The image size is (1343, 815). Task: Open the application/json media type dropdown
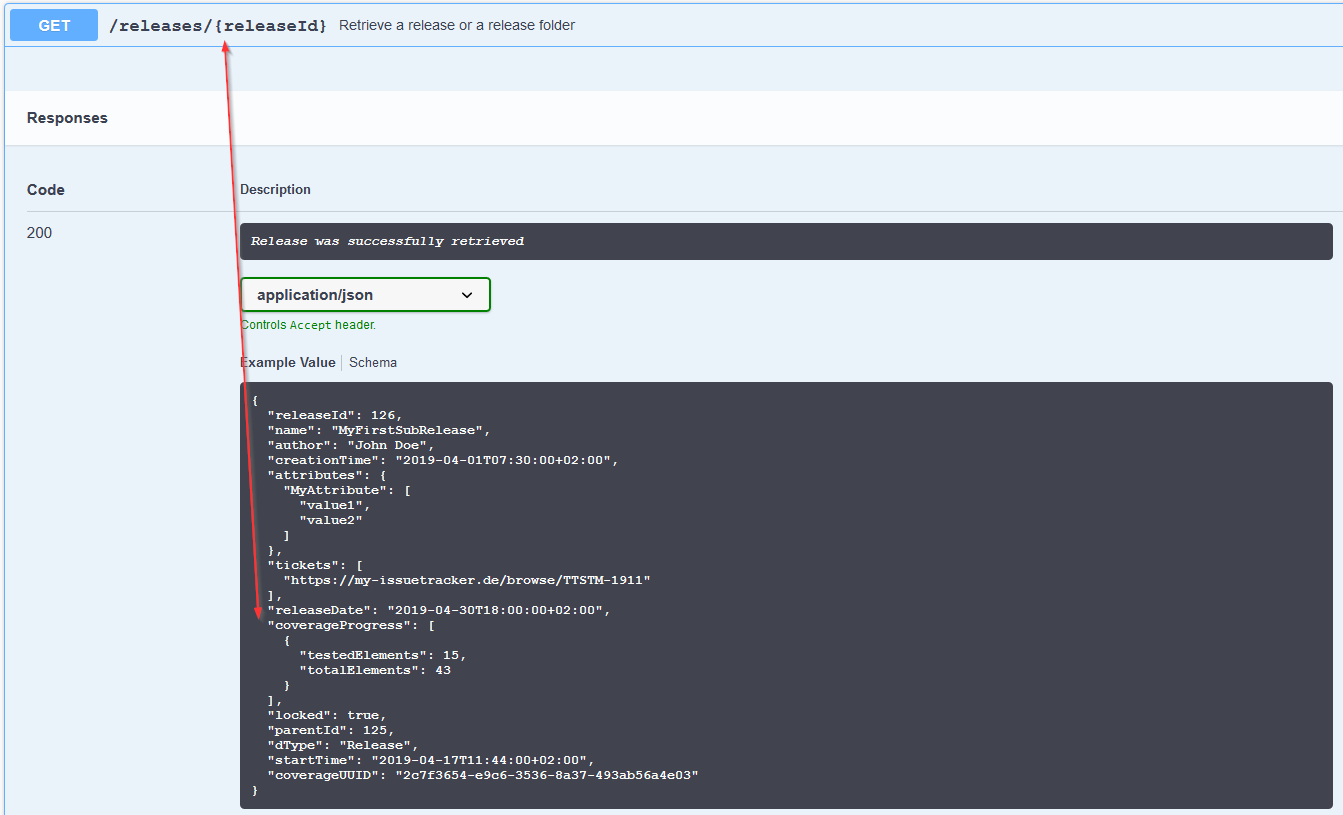[365, 295]
